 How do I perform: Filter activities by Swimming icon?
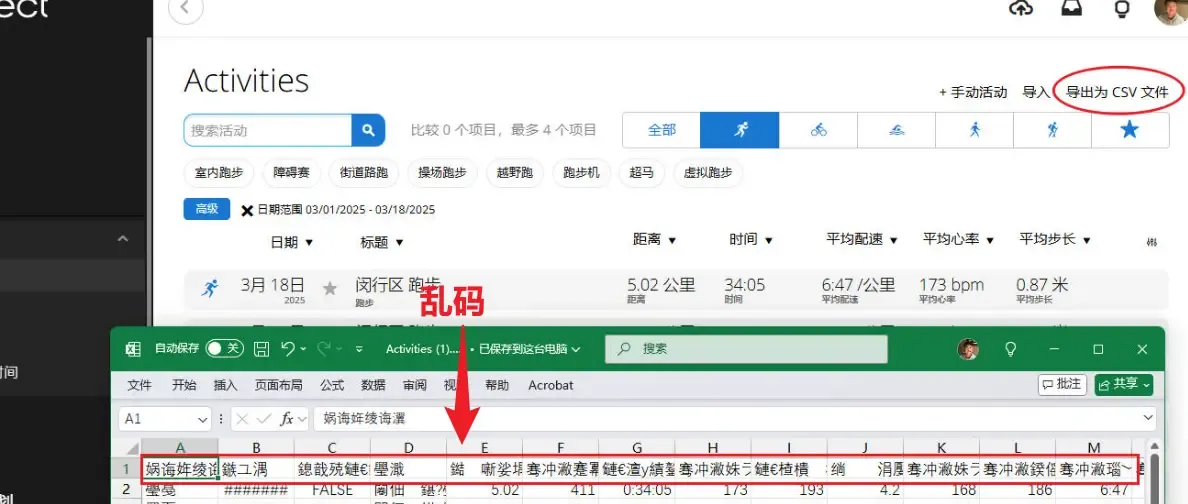point(897,130)
